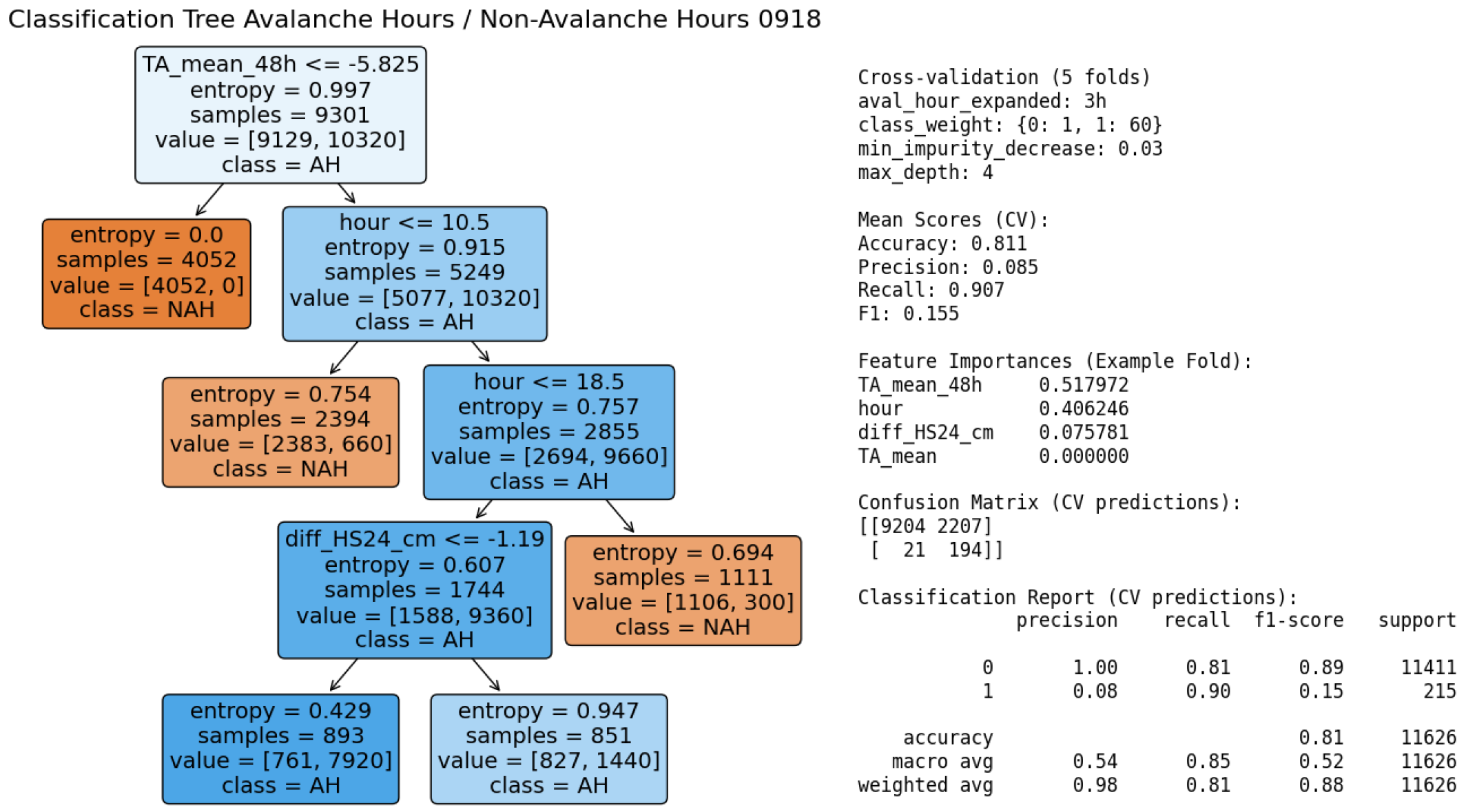Click the Feature Importances heading
Image resolution: width=1466 pixels, height=812 pixels.
point(1054,361)
